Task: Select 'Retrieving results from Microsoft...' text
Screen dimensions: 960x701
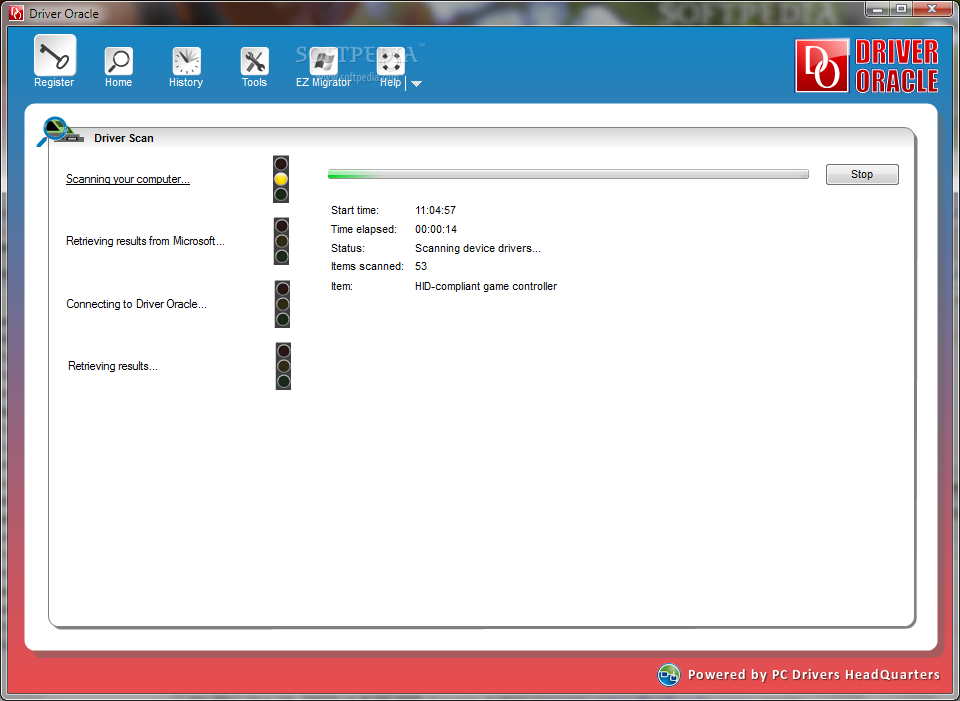Action: [x=145, y=241]
